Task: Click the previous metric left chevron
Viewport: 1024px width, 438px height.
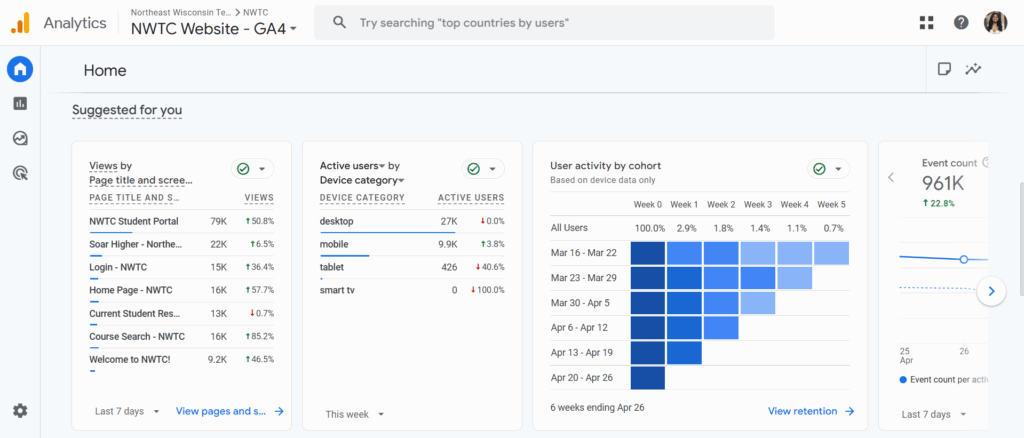Action: tap(891, 177)
